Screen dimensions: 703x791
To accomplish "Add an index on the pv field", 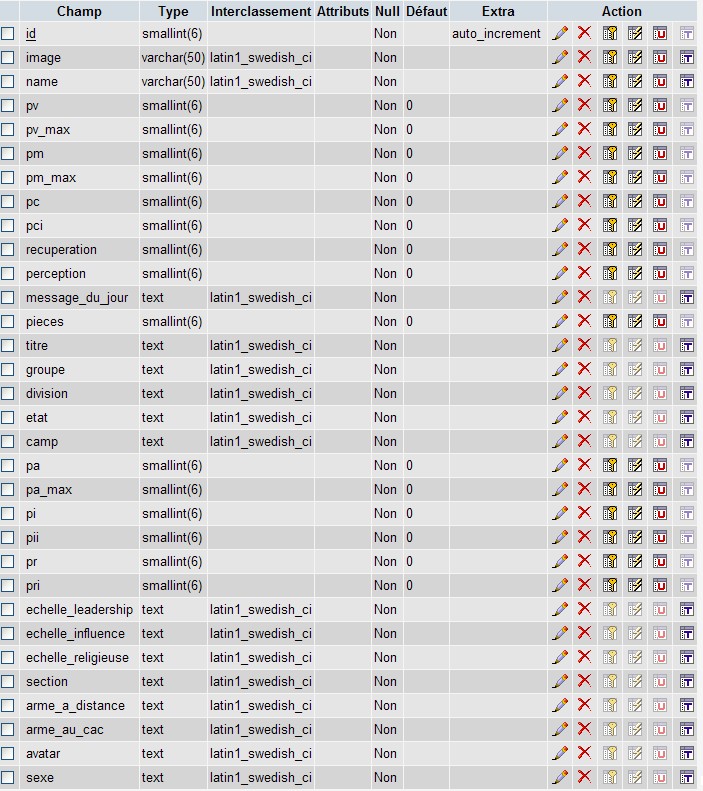I will pyautogui.click(x=635, y=105).
